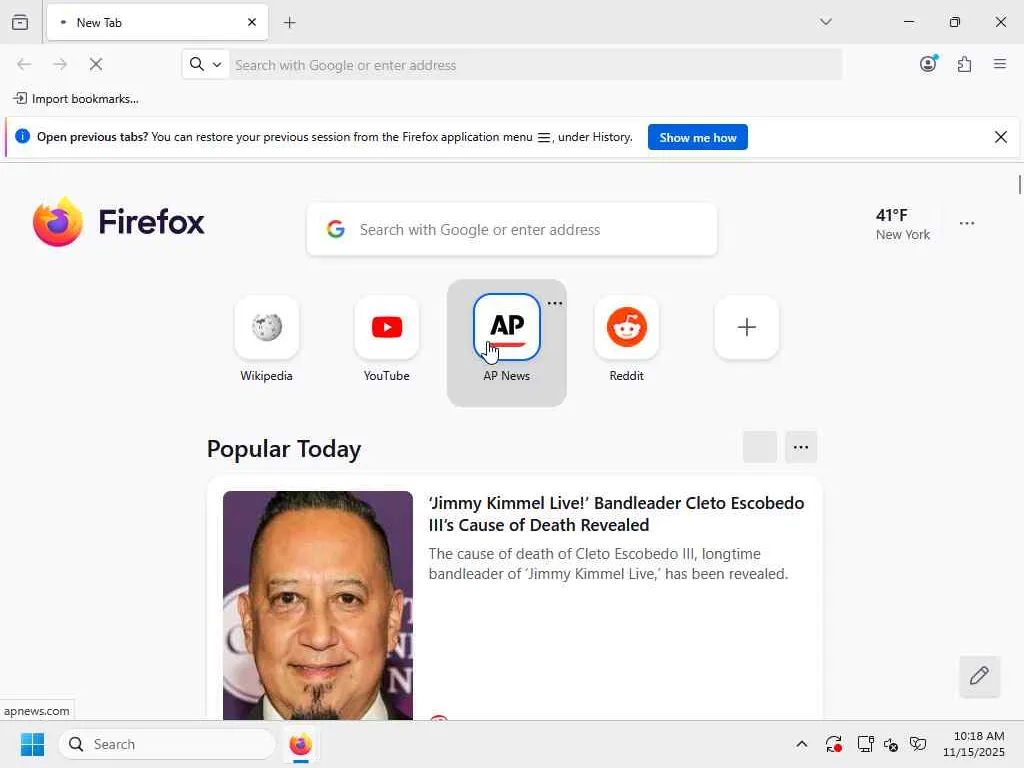Click the sync update tray icon

[x=833, y=744]
